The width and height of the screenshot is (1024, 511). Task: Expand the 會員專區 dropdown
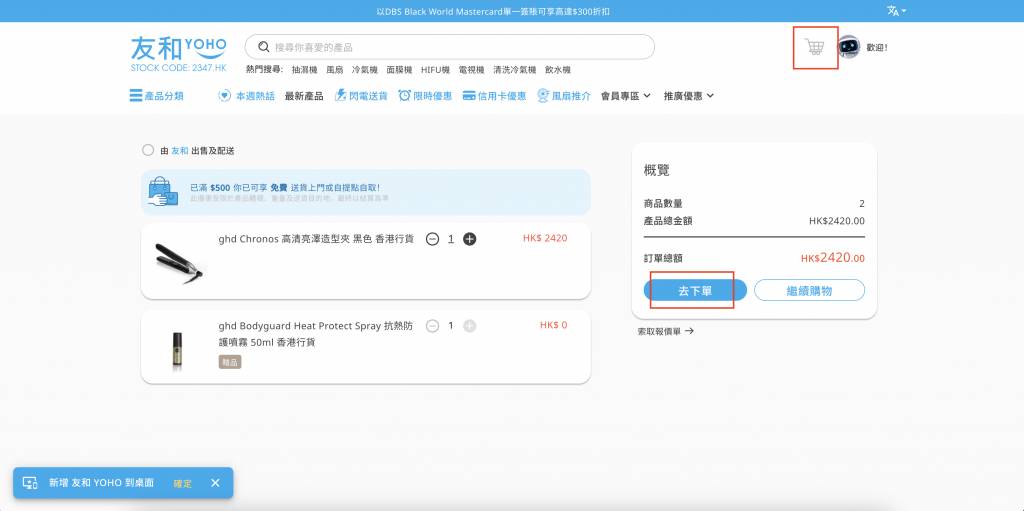click(626, 96)
